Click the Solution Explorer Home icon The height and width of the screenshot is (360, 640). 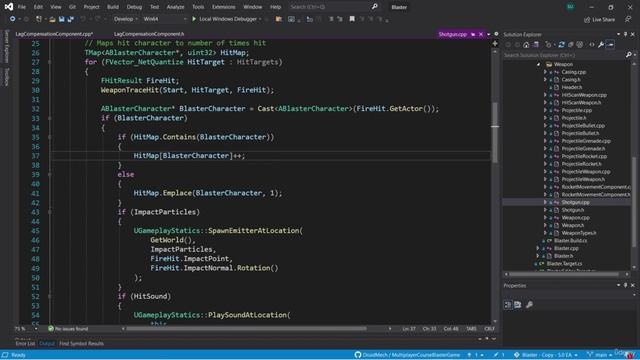526,44
